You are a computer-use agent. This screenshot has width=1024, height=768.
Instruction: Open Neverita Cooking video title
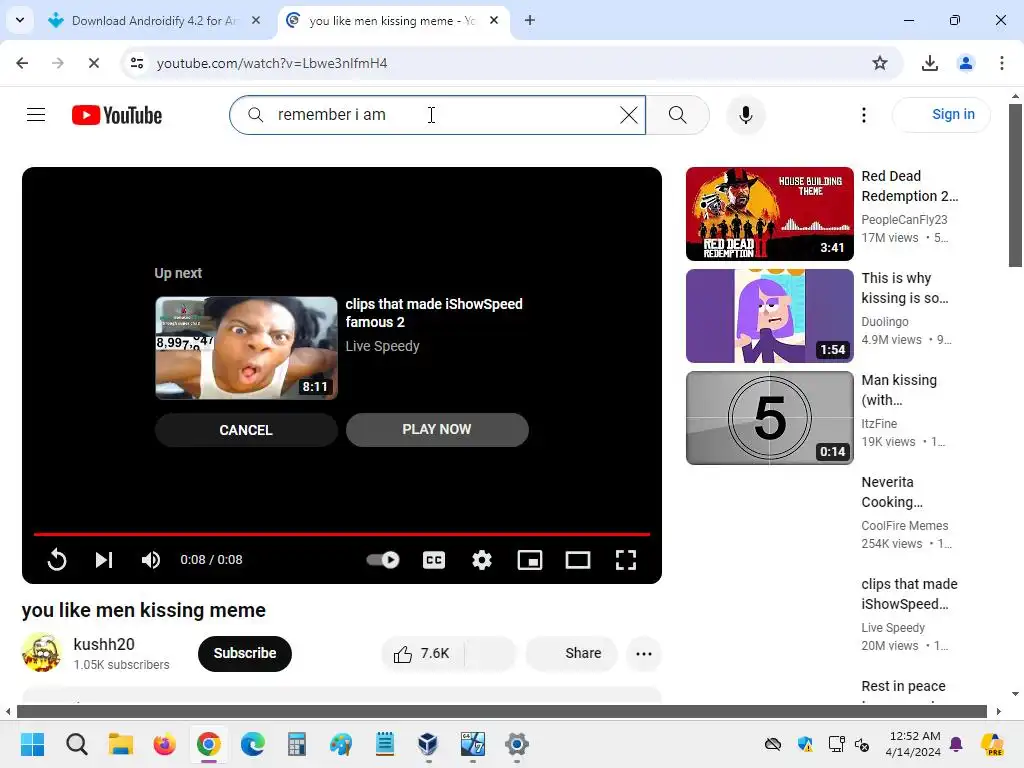892,492
